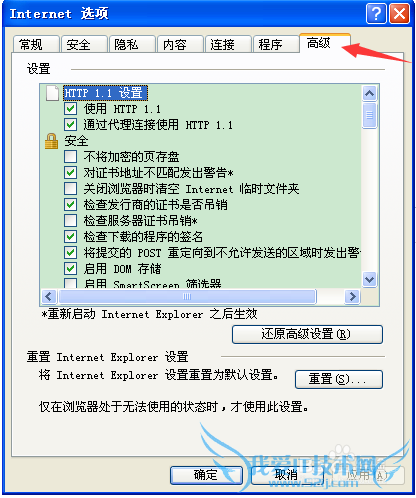The height and width of the screenshot is (498, 416).
Task: Click the 安全 padlock icon
Action: [51, 141]
